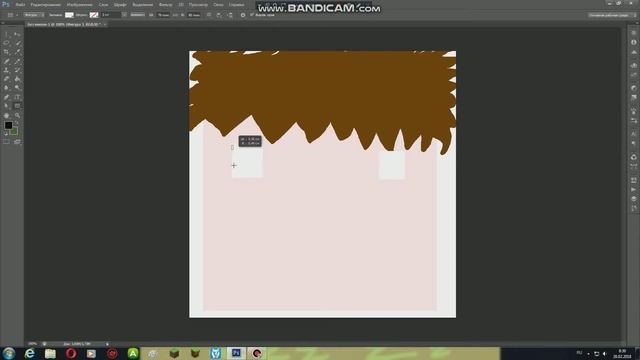Select the Lasso tool
The height and width of the screenshot is (360, 640).
tap(7, 43)
